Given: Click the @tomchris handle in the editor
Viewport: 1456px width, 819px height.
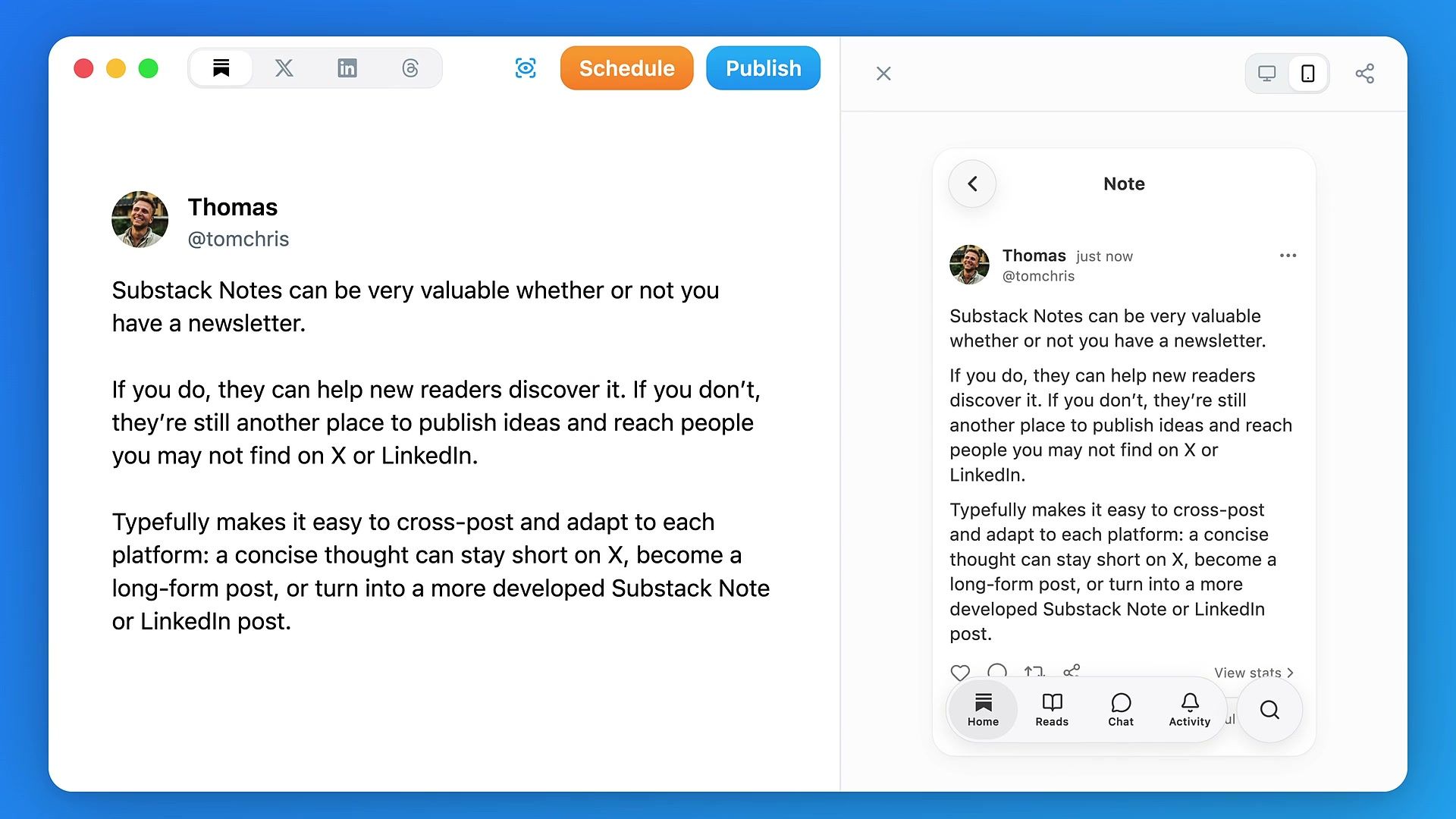Looking at the screenshot, I should click(x=238, y=240).
